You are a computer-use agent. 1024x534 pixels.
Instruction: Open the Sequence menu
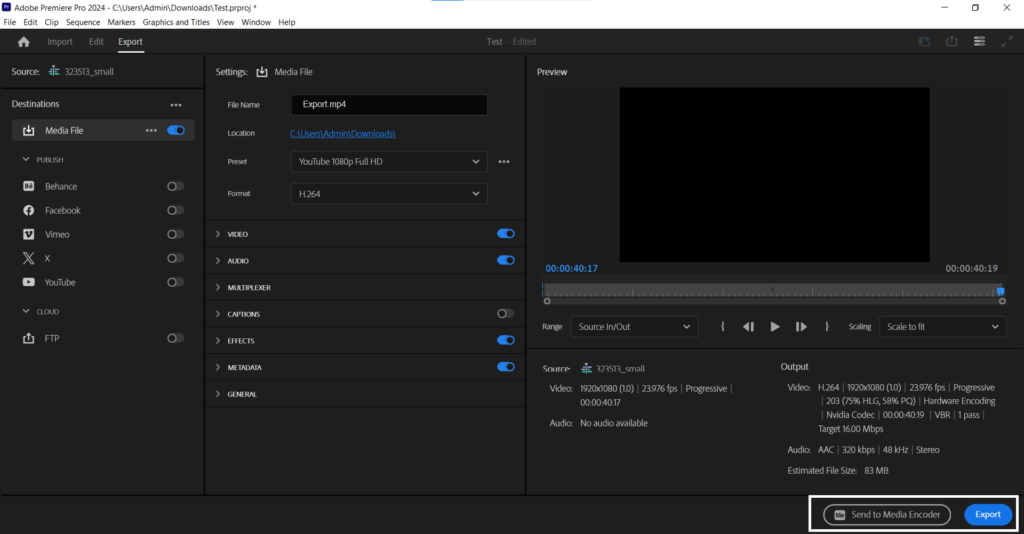[x=83, y=22]
